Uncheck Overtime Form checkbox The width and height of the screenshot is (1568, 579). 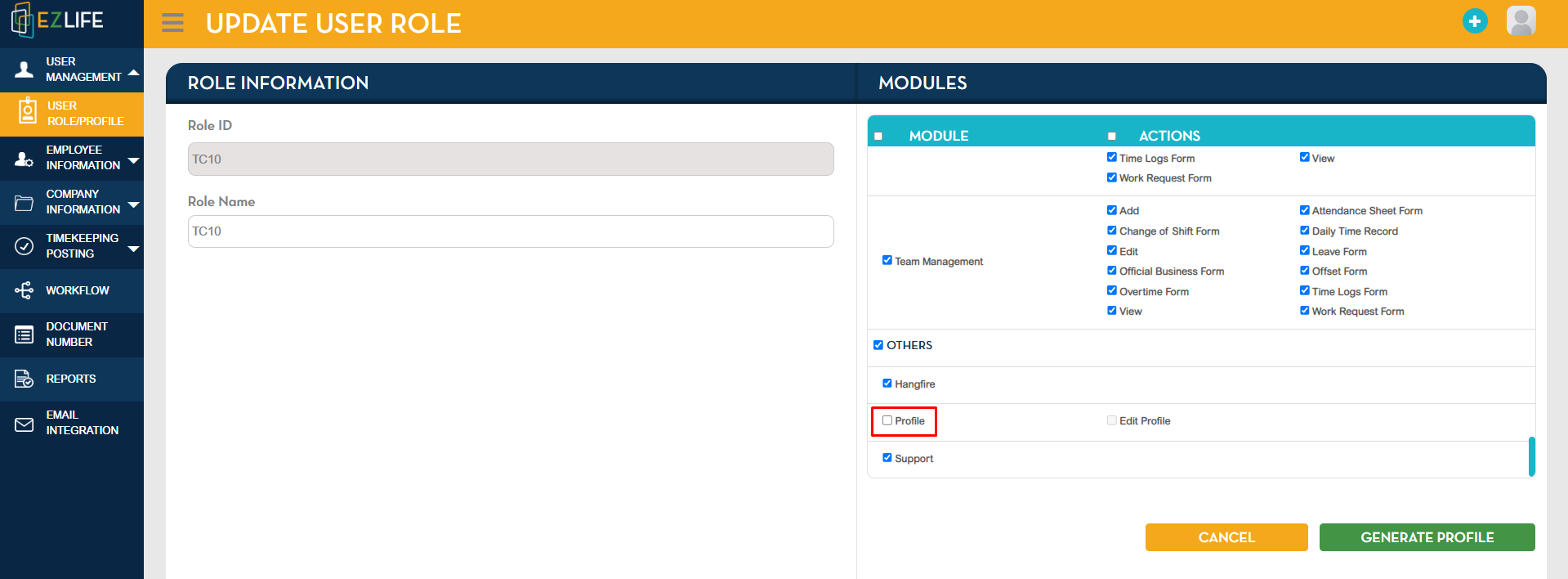coord(1112,291)
